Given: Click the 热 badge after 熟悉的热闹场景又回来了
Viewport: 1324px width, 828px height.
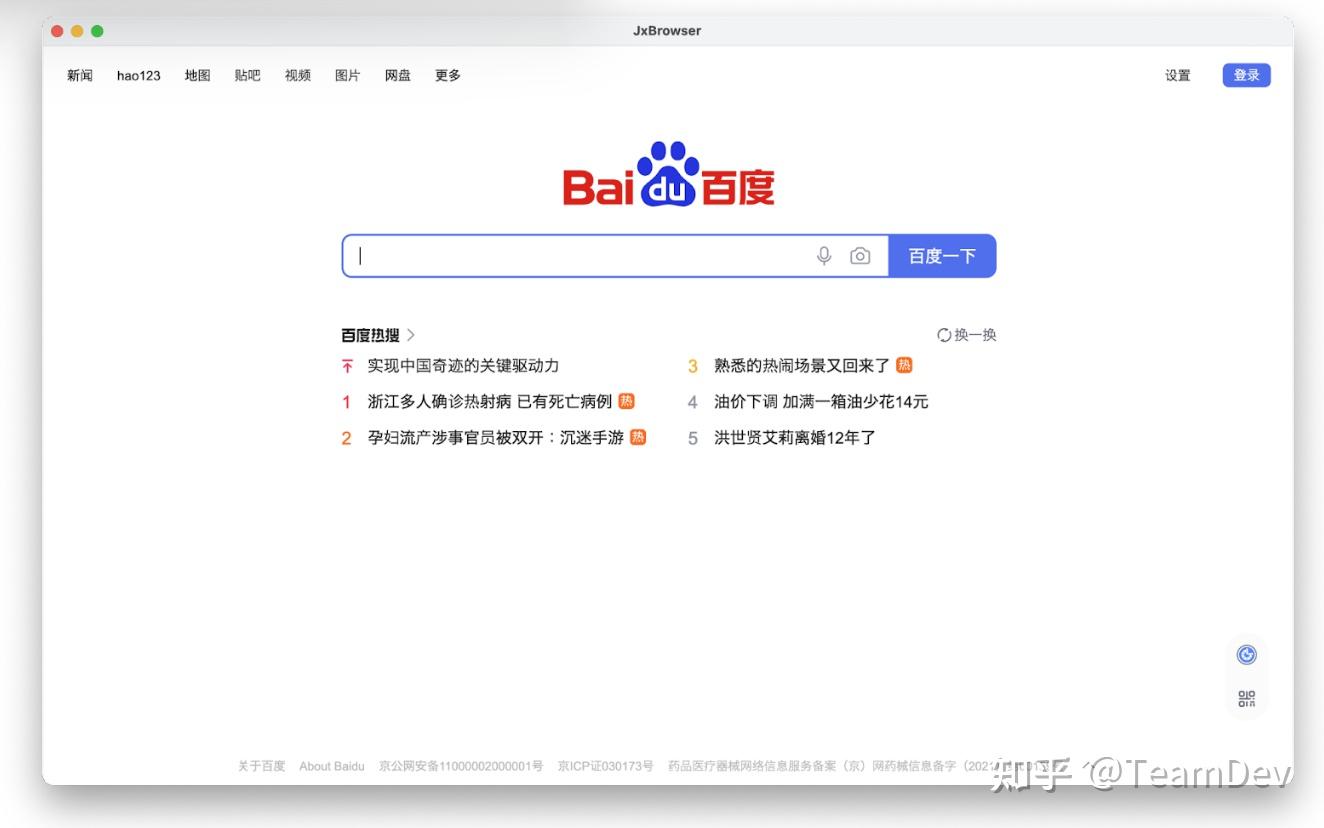Looking at the screenshot, I should (903, 365).
